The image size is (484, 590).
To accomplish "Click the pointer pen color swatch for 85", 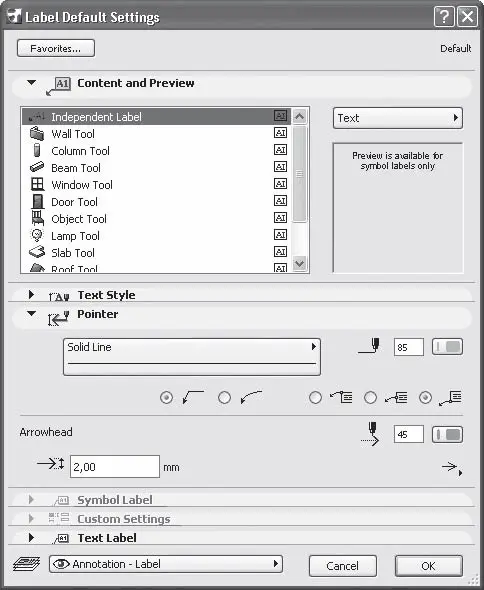I will click(x=447, y=347).
